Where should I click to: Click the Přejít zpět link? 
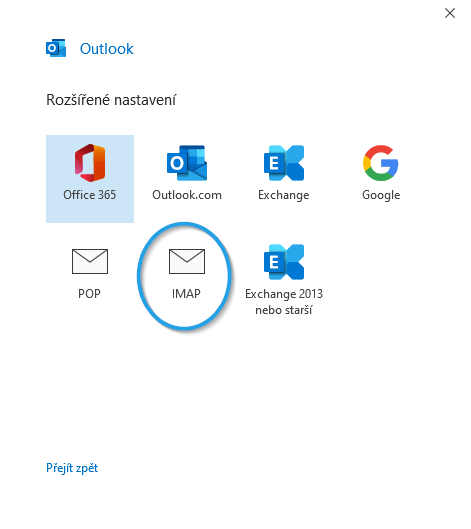coord(72,468)
